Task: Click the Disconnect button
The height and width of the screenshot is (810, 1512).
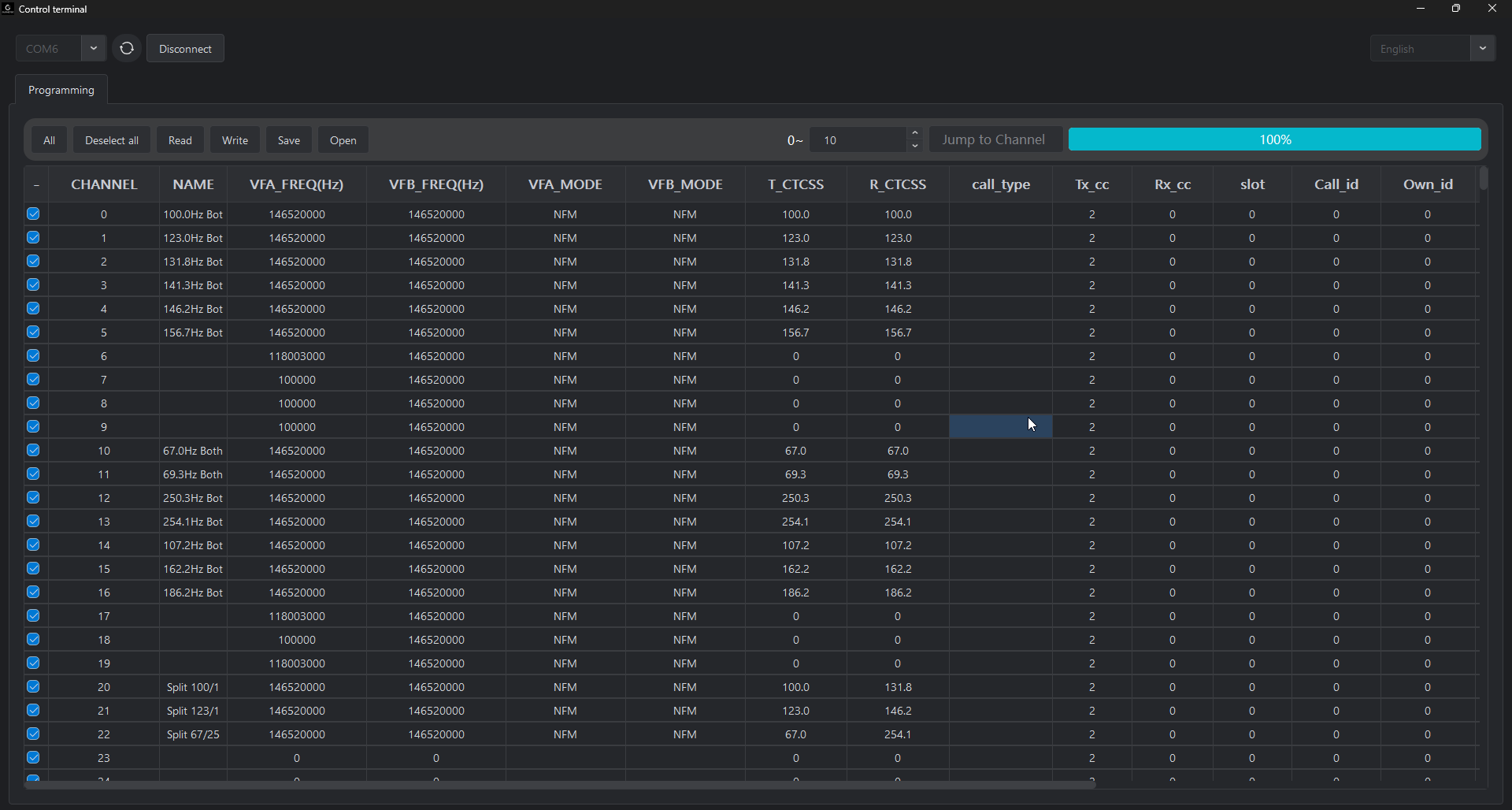Action: [185, 48]
